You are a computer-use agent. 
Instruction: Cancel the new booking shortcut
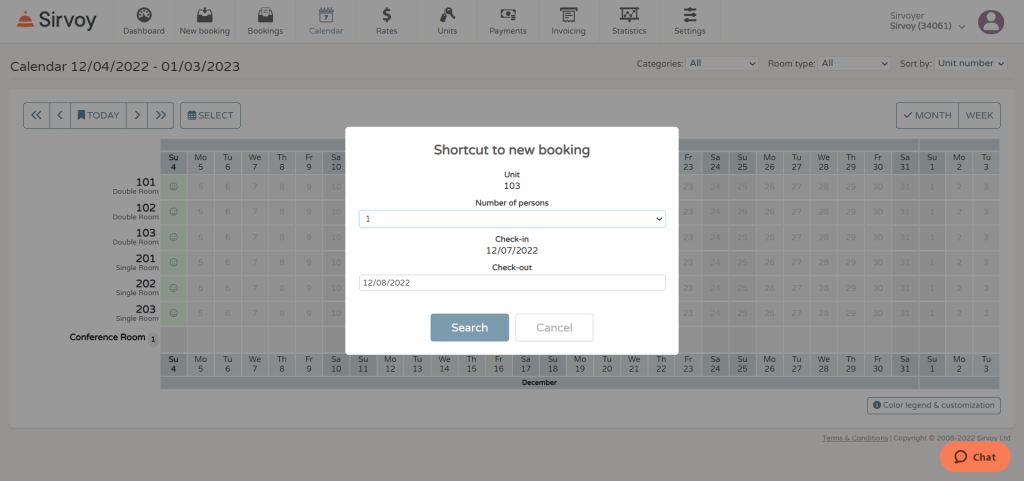[554, 327]
